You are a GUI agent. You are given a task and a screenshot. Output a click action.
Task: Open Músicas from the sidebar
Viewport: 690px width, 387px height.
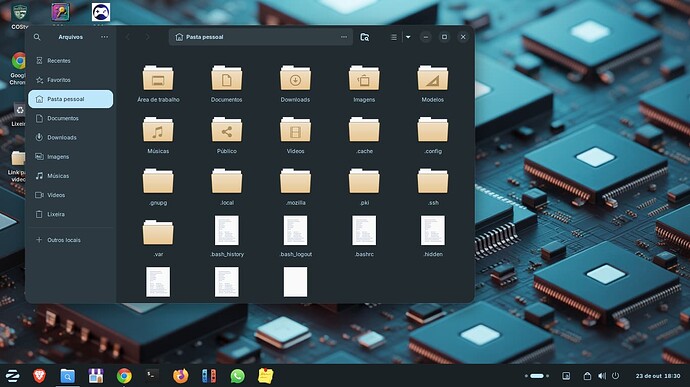(x=70, y=176)
